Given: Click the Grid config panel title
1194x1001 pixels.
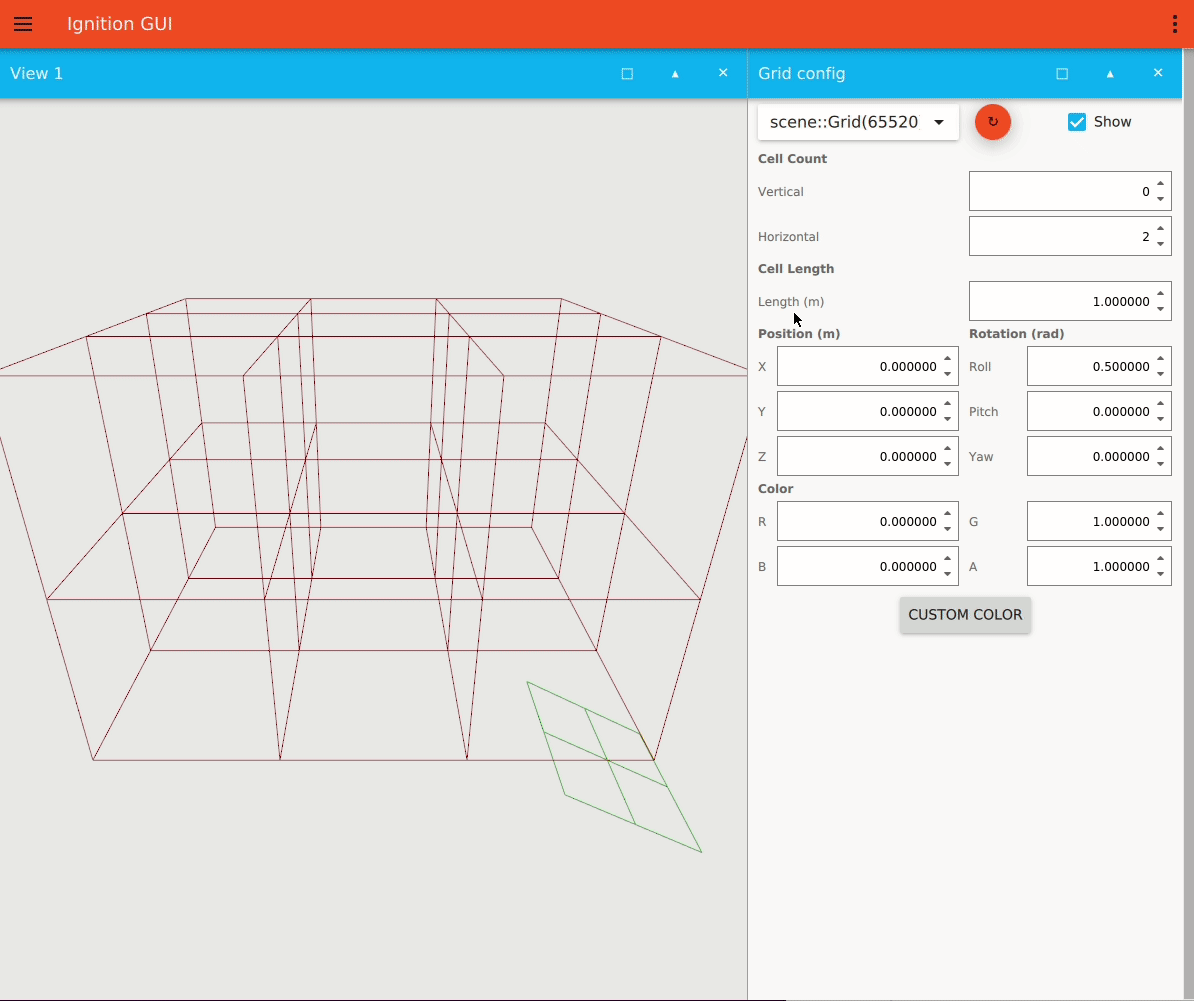Looking at the screenshot, I should coord(801,74).
